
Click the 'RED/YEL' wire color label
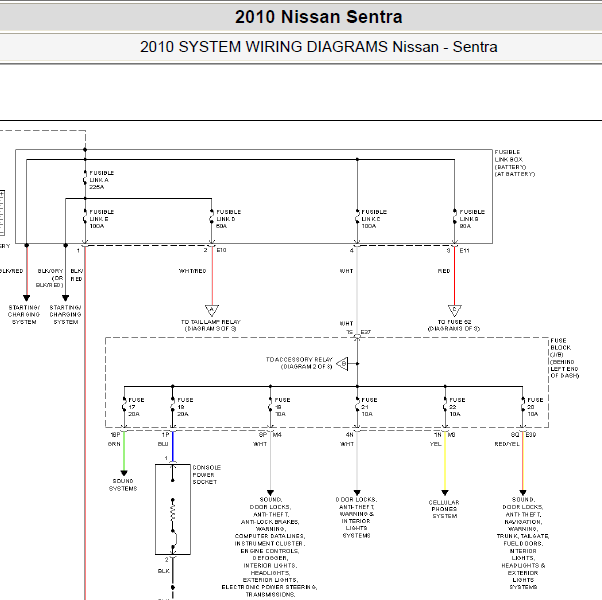[507, 444]
